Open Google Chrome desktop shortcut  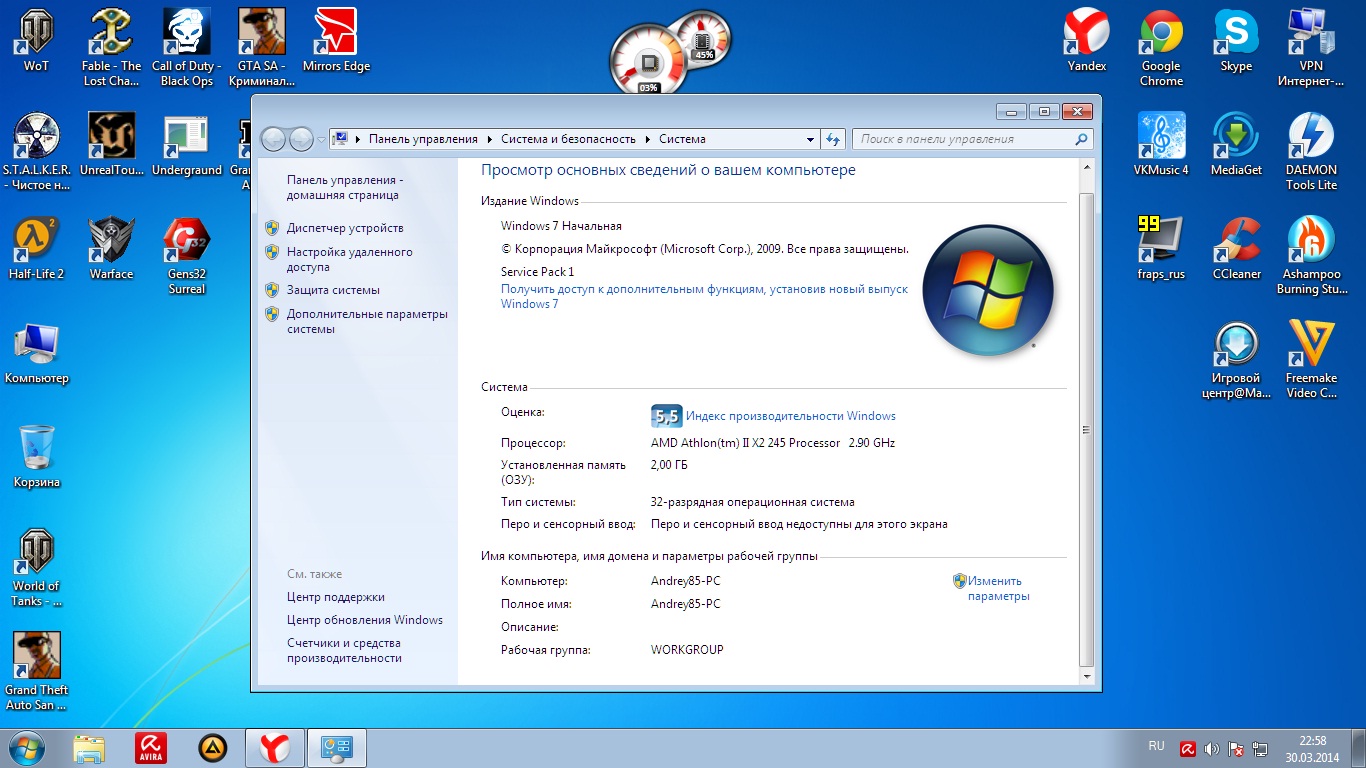click(1161, 48)
